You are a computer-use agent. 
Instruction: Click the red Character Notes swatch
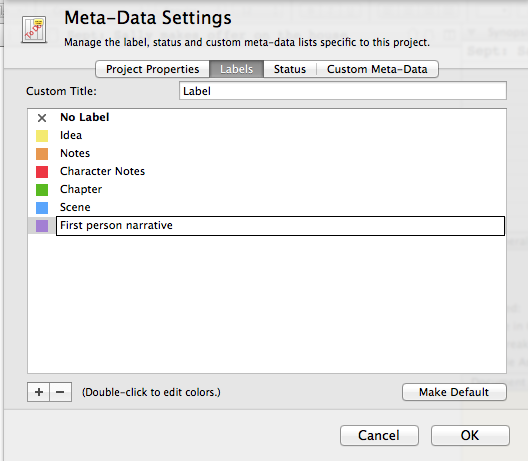[x=42, y=172]
